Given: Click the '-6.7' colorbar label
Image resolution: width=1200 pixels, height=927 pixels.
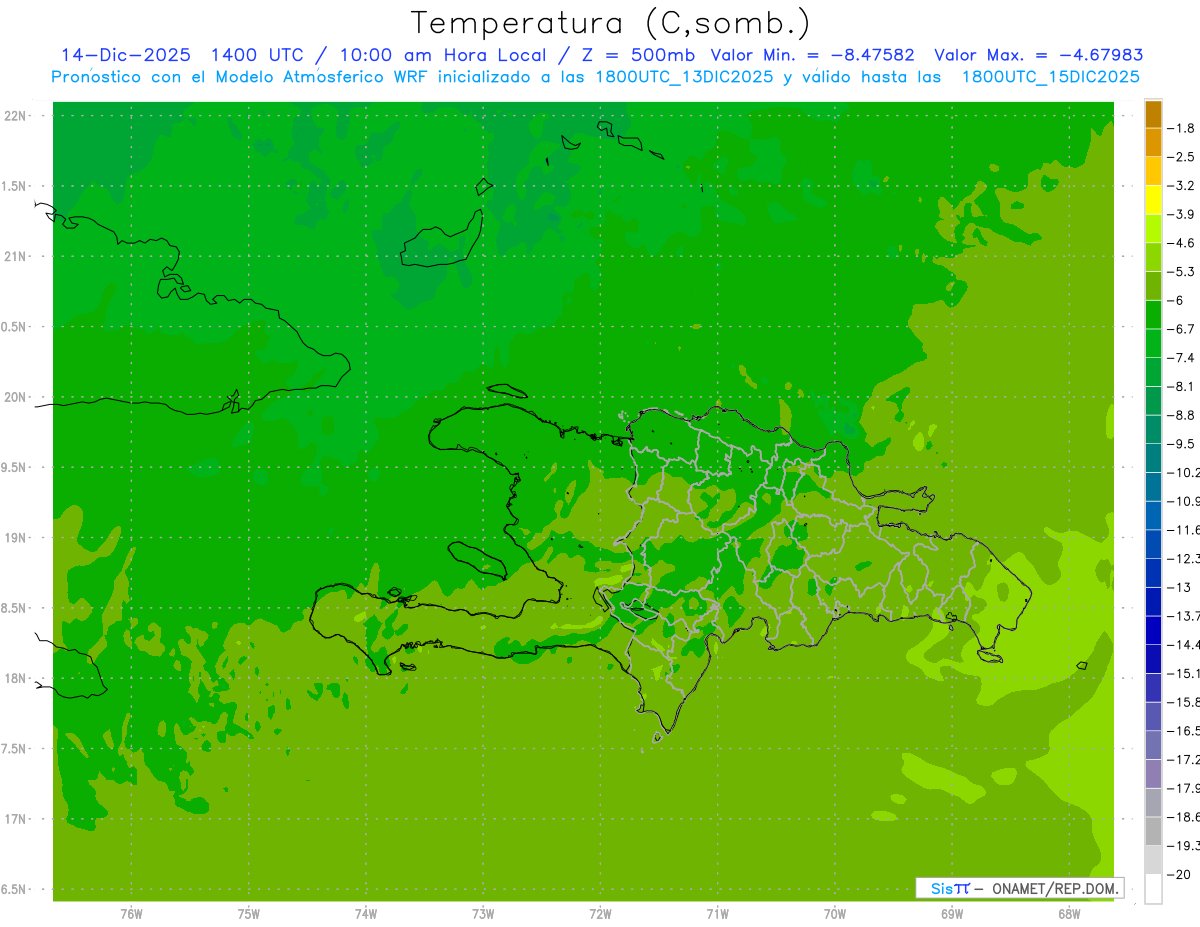Looking at the screenshot, I should click(x=1181, y=329).
